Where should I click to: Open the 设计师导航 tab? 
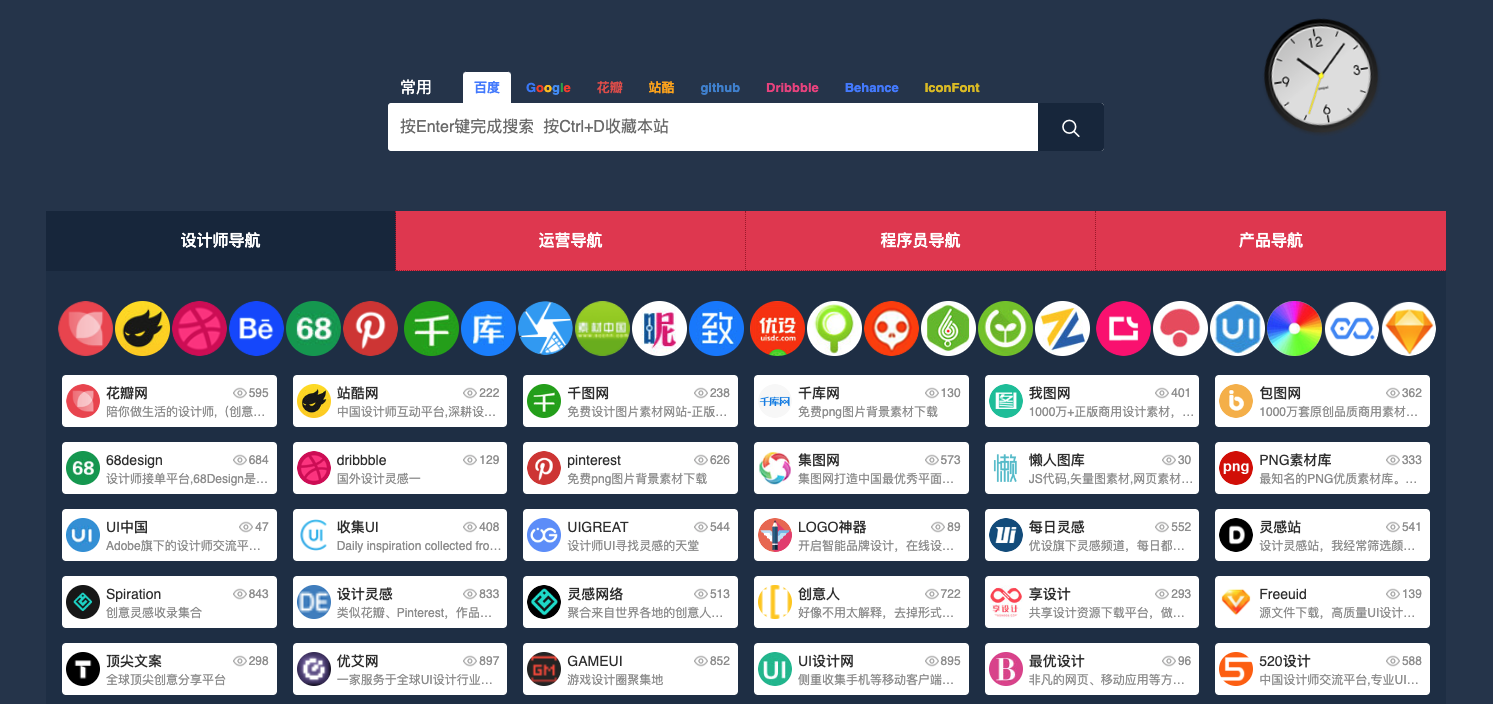point(221,241)
